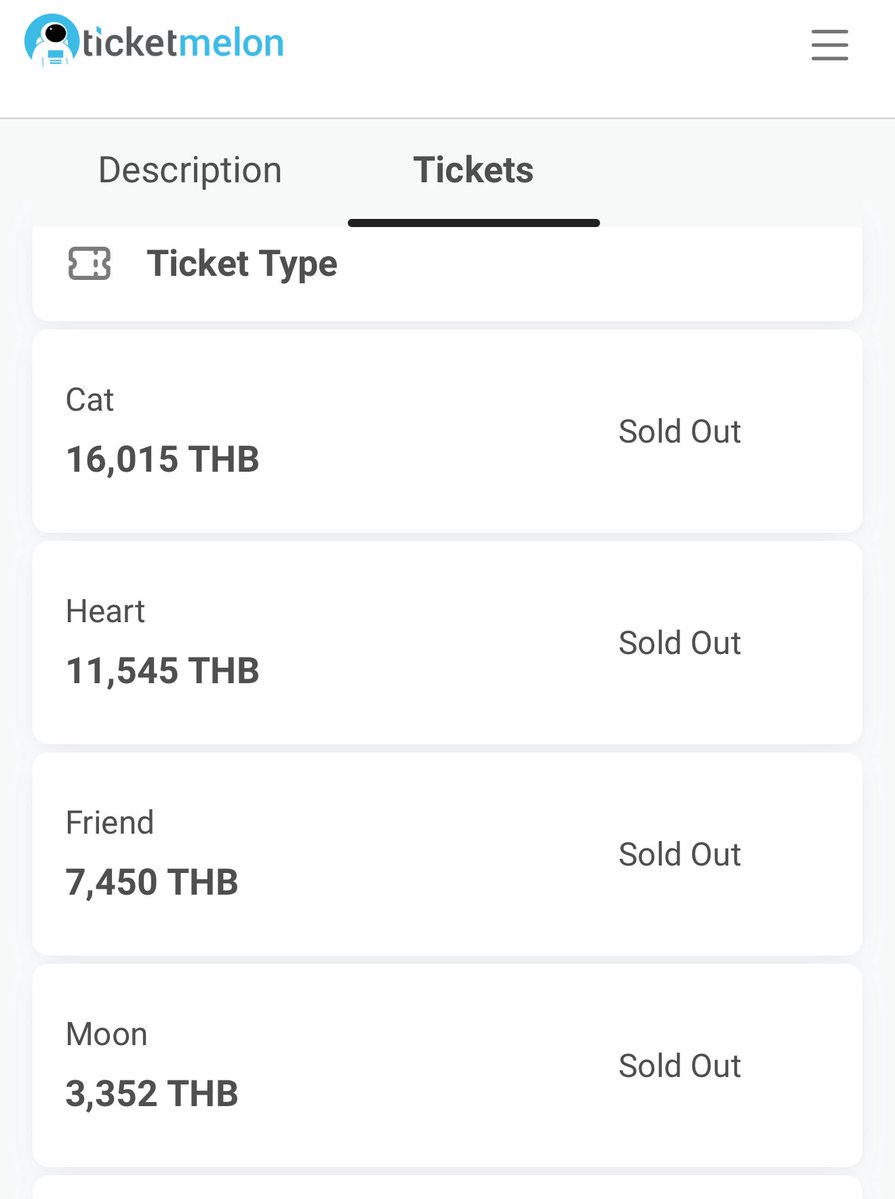This screenshot has width=895, height=1199.
Task: Click the black underline beneath Tickets tab
Action: coord(473,223)
